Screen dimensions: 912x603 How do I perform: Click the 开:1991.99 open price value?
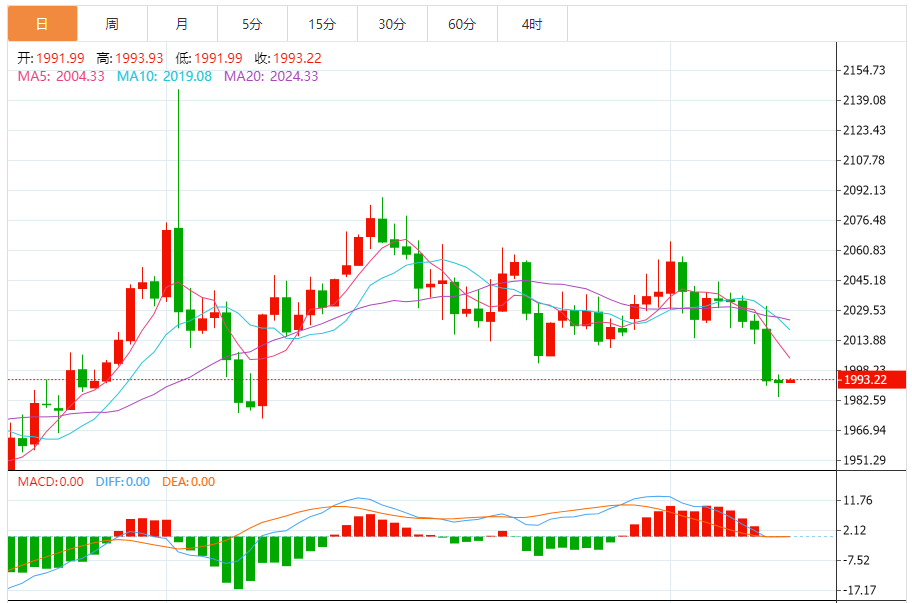[51, 58]
